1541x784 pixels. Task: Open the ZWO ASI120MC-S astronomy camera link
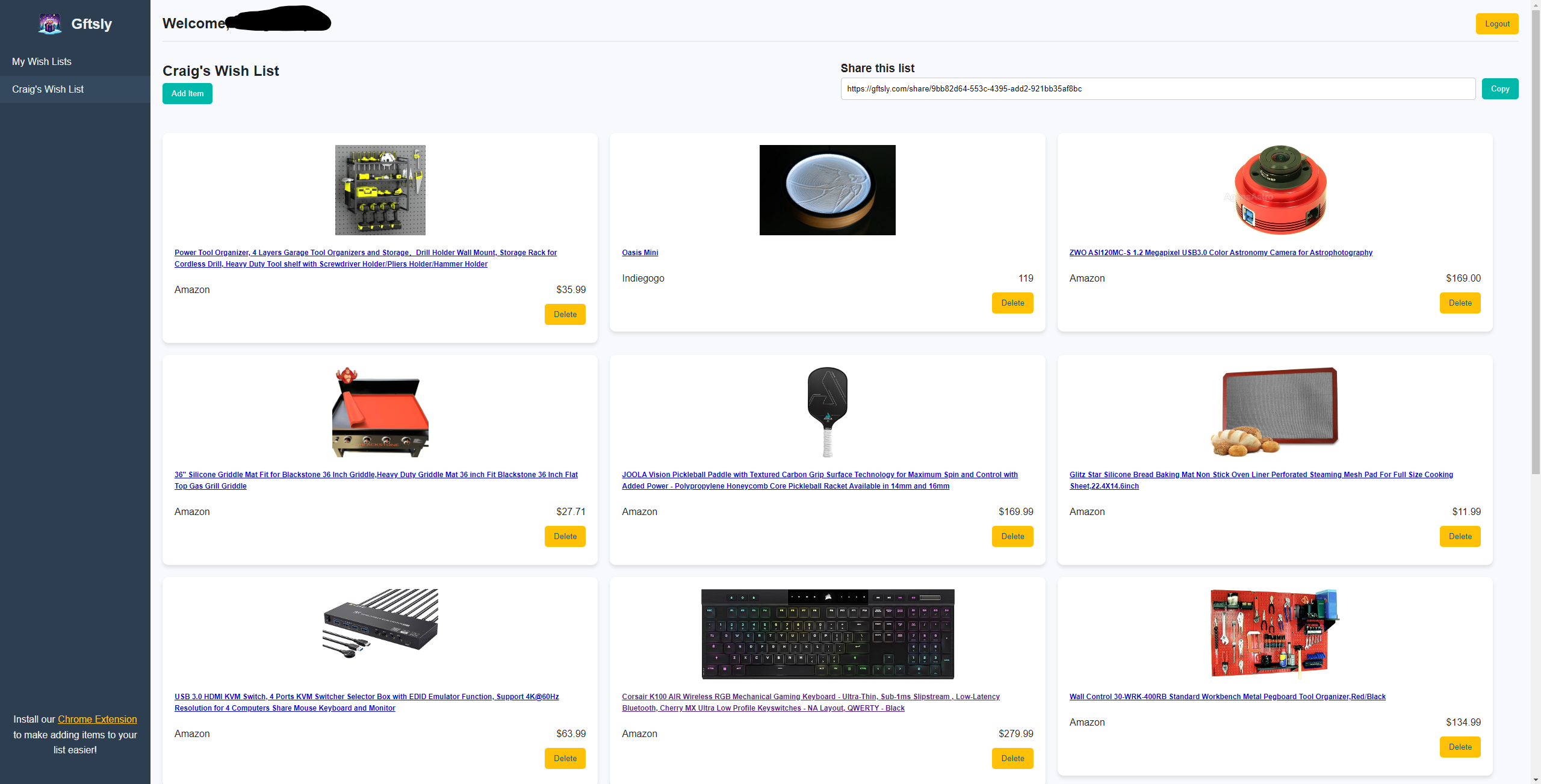pos(1221,253)
